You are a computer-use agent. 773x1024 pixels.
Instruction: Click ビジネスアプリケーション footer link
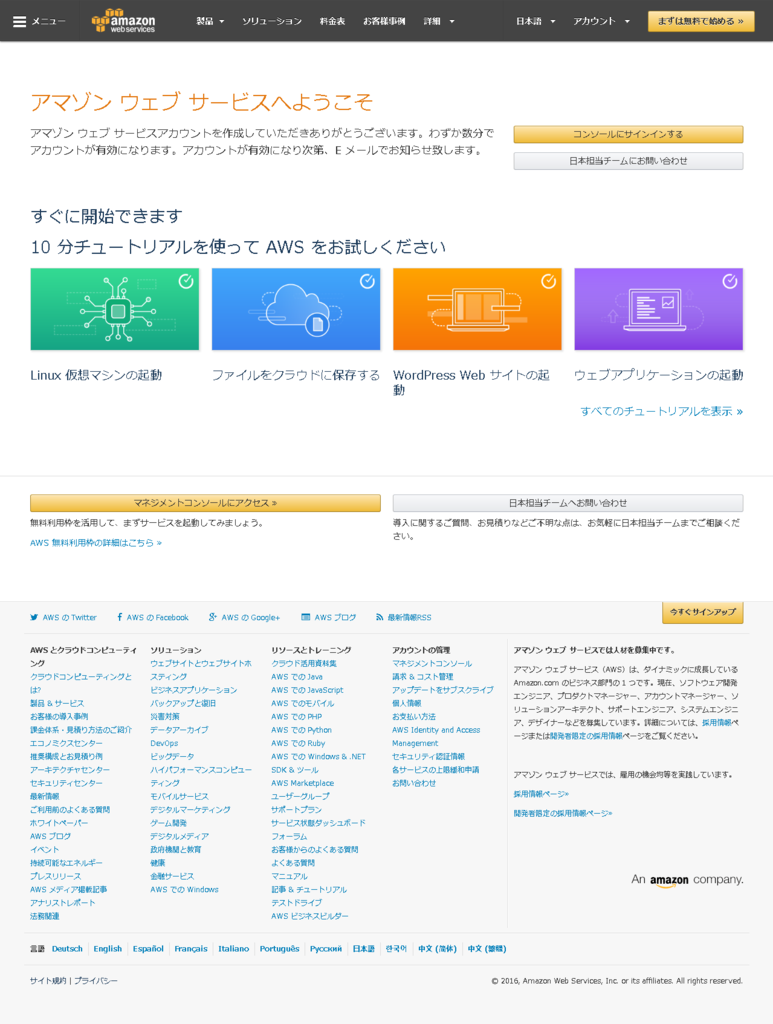[194, 690]
